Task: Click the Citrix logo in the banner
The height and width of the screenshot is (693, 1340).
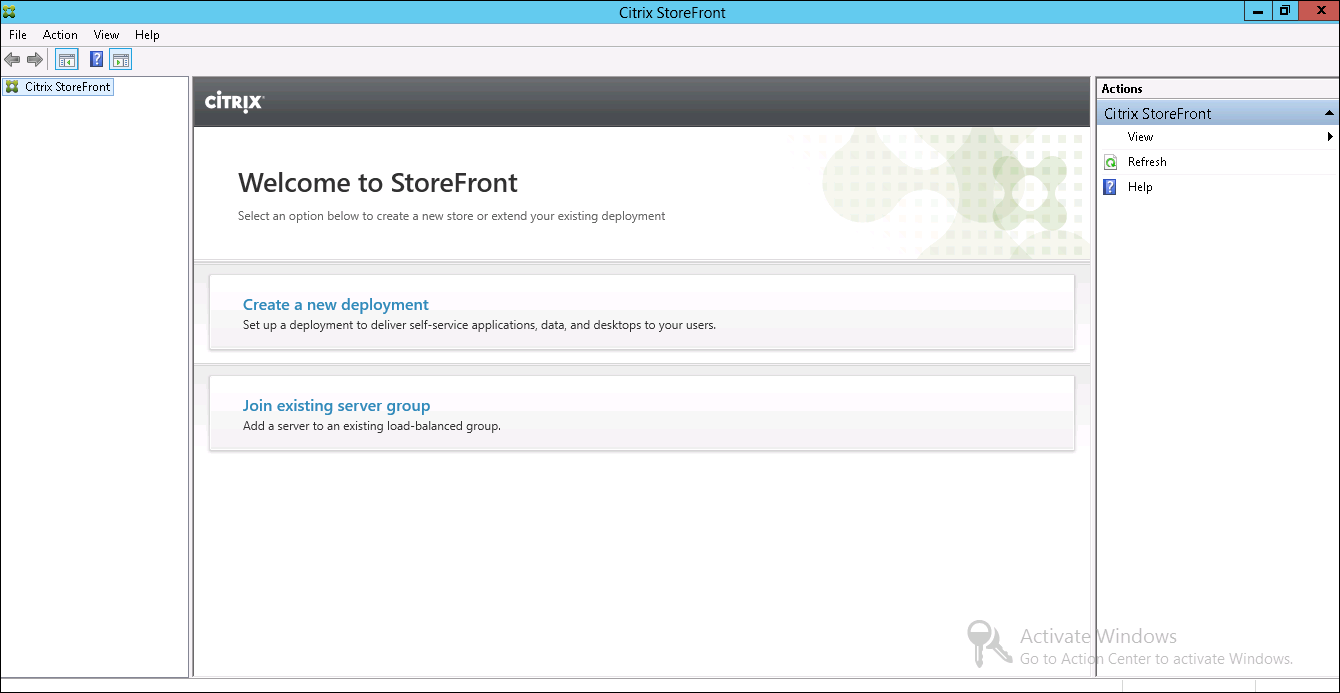Action: [x=233, y=101]
